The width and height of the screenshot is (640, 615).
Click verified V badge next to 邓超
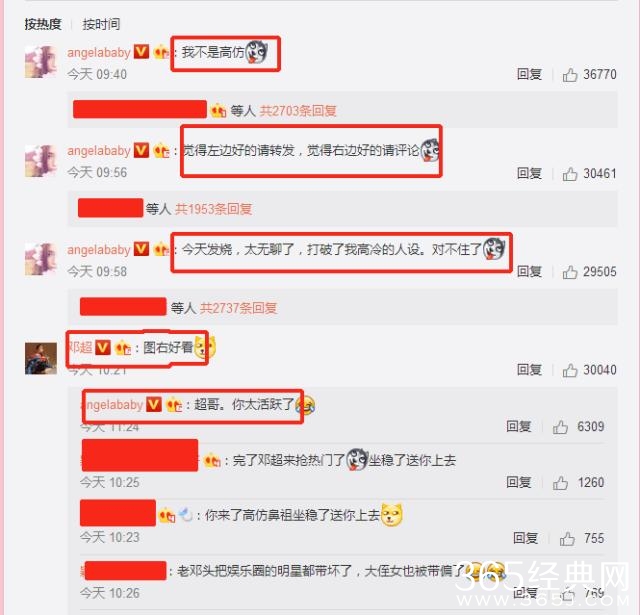click(x=102, y=348)
